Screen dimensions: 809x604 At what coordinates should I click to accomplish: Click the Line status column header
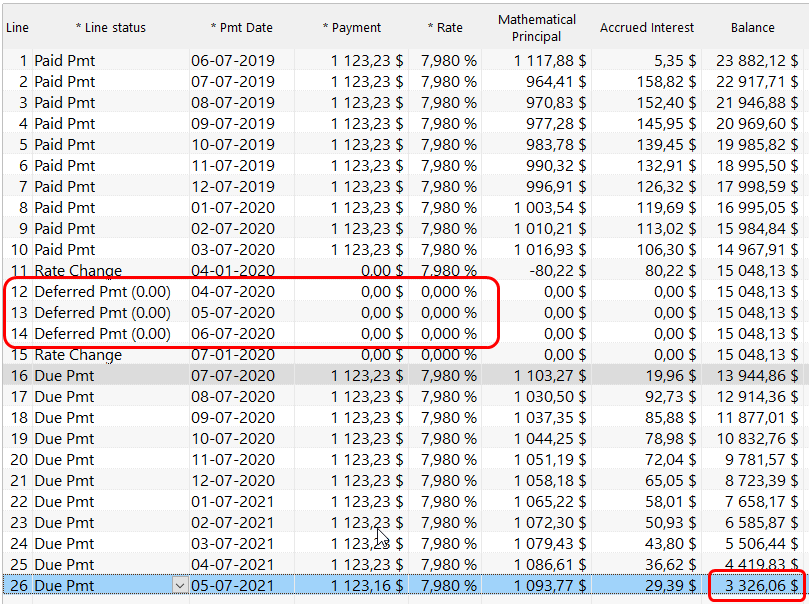click(111, 28)
